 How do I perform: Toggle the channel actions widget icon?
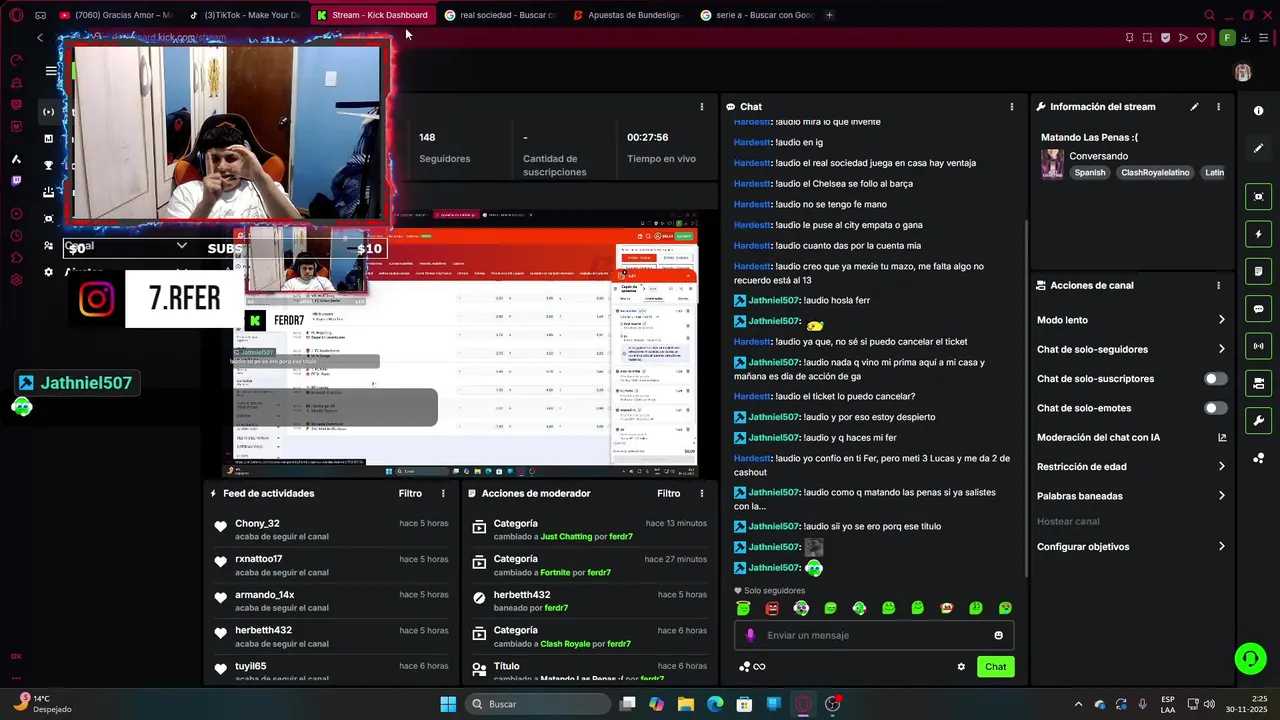(x=1259, y=383)
